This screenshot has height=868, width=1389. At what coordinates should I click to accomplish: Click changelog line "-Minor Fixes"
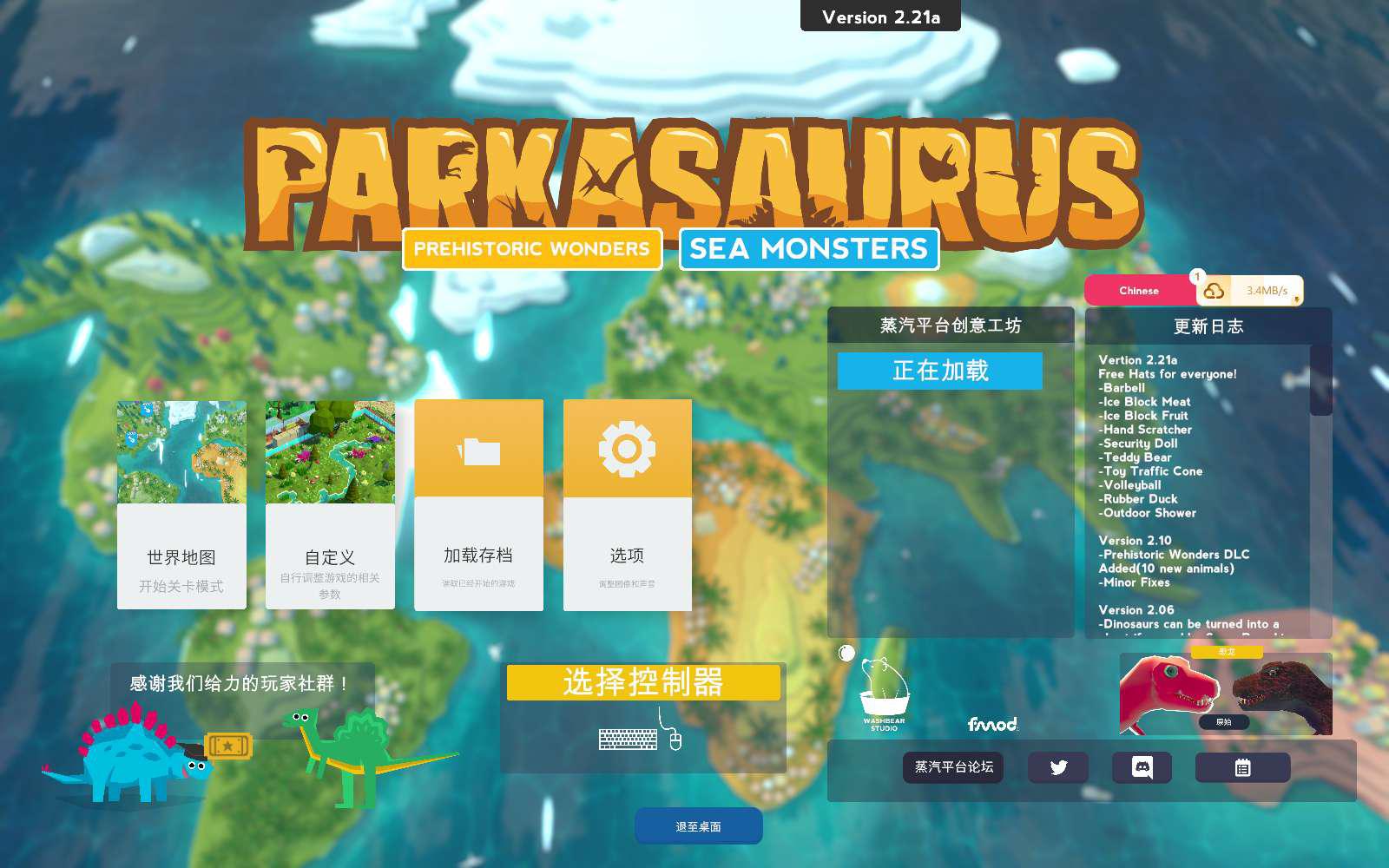click(x=1134, y=582)
